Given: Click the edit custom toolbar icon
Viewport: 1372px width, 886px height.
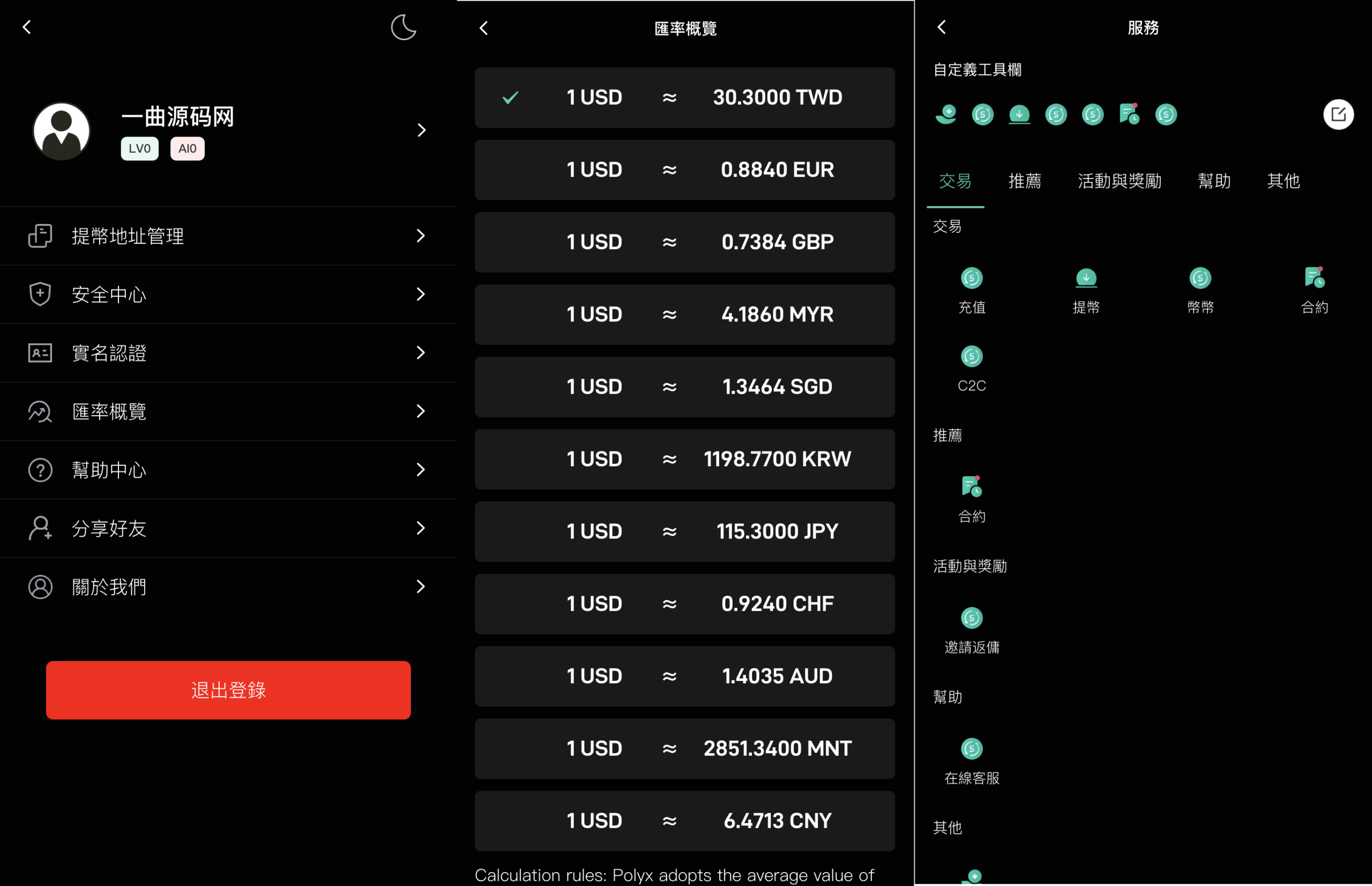Looking at the screenshot, I should tap(1338, 115).
